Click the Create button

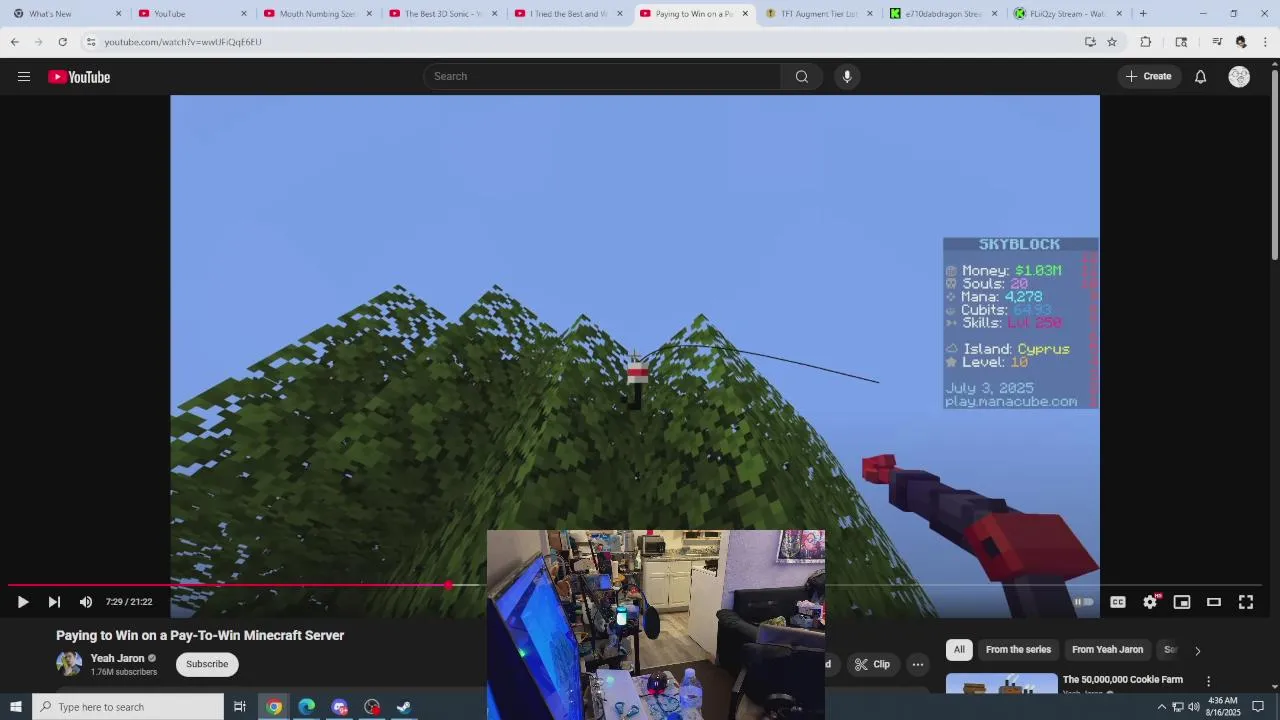(1148, 77)
